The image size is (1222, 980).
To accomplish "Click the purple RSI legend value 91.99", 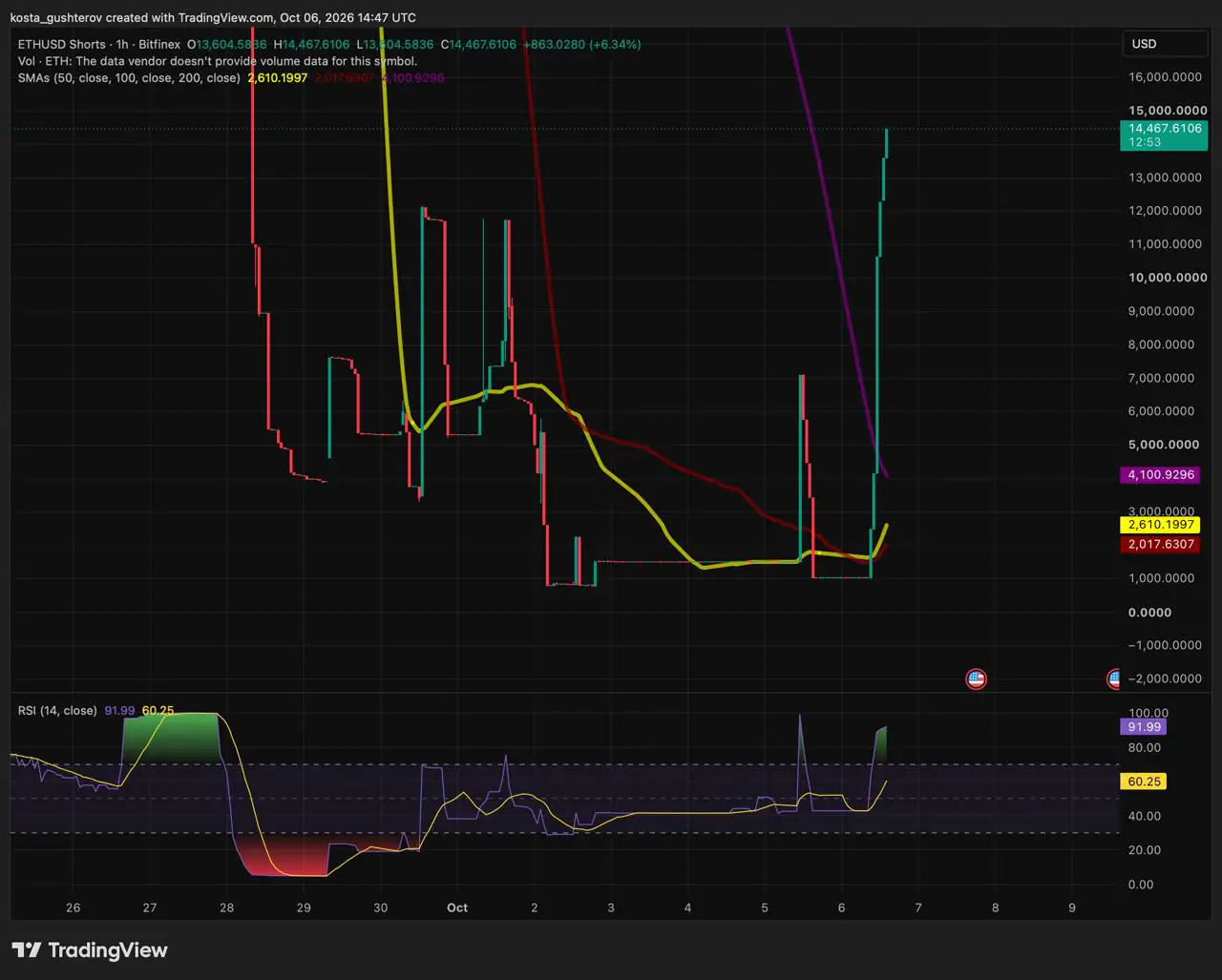I will (x=119, y=710).
